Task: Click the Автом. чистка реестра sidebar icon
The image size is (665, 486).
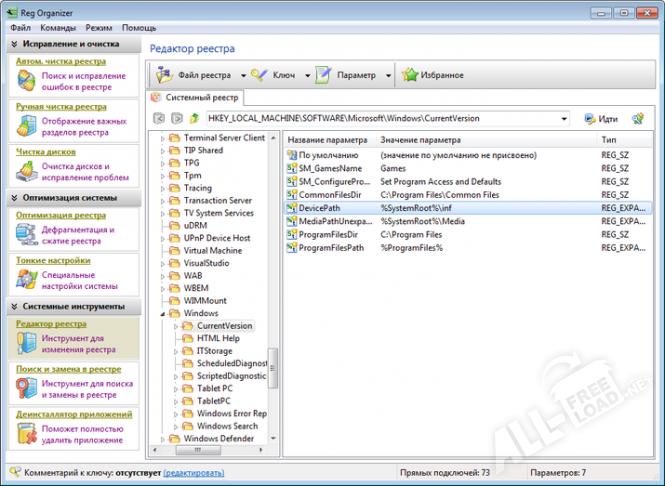Action: click(x=26, y=82)
